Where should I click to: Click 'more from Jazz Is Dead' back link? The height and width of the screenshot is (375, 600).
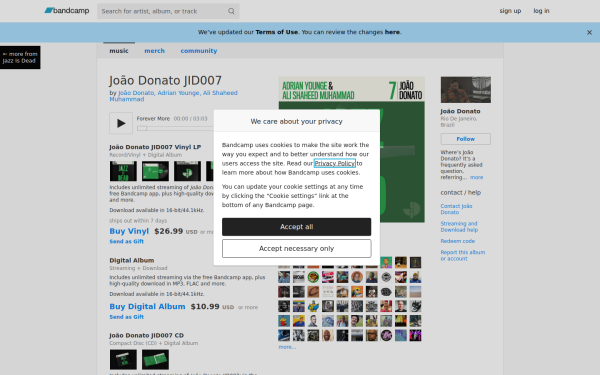coord(20,57)
